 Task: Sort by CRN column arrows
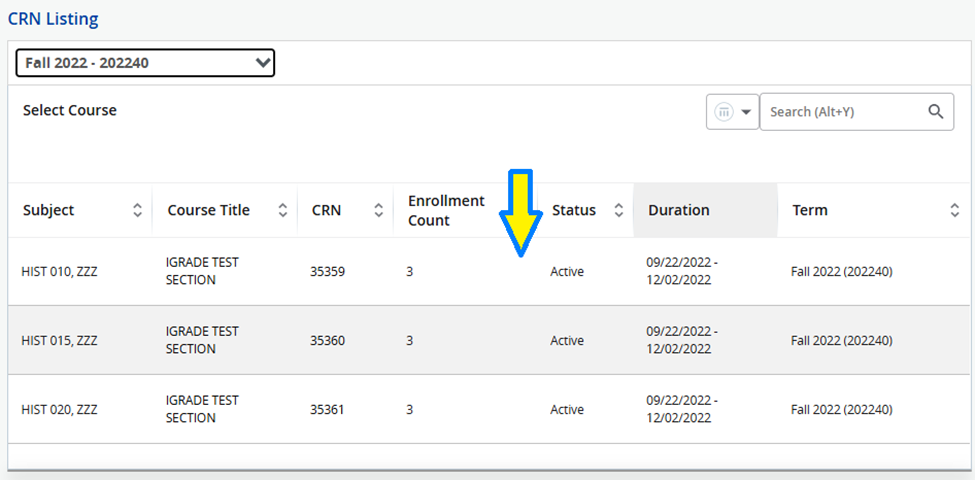click(x=378, y=210)
